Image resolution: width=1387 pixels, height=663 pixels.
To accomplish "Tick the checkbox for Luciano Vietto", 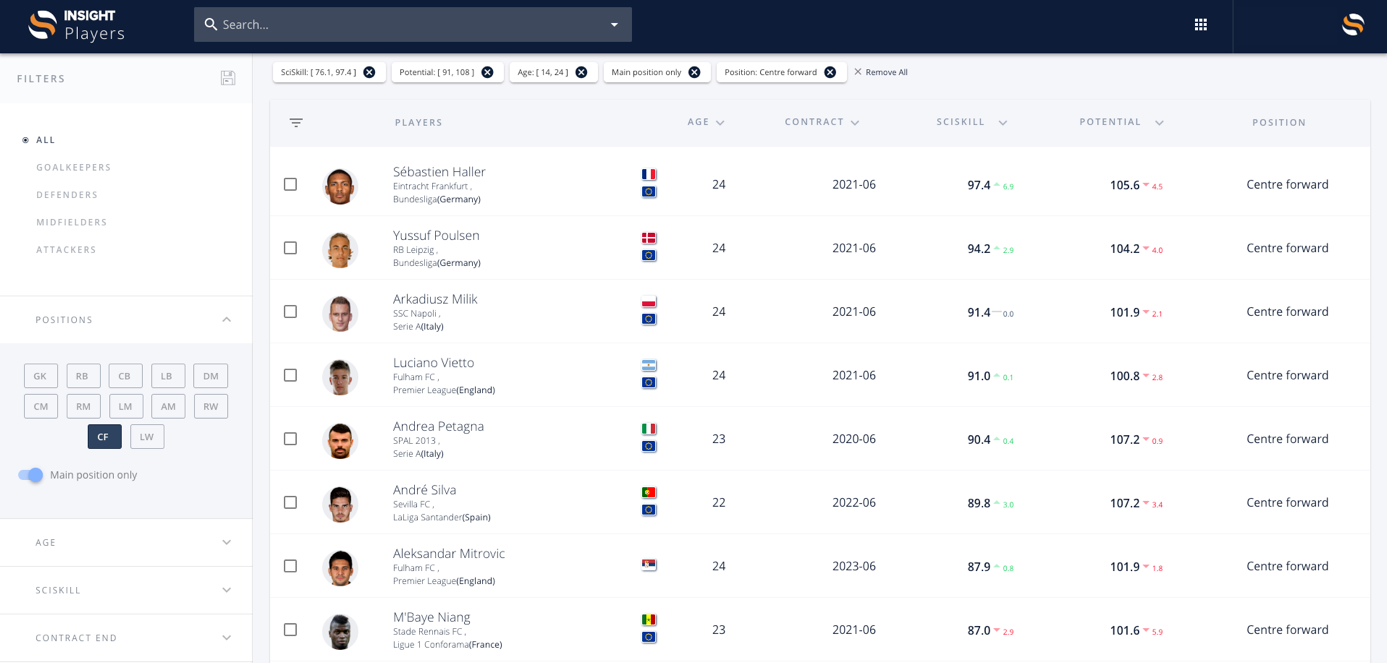I will coord(290,375).
